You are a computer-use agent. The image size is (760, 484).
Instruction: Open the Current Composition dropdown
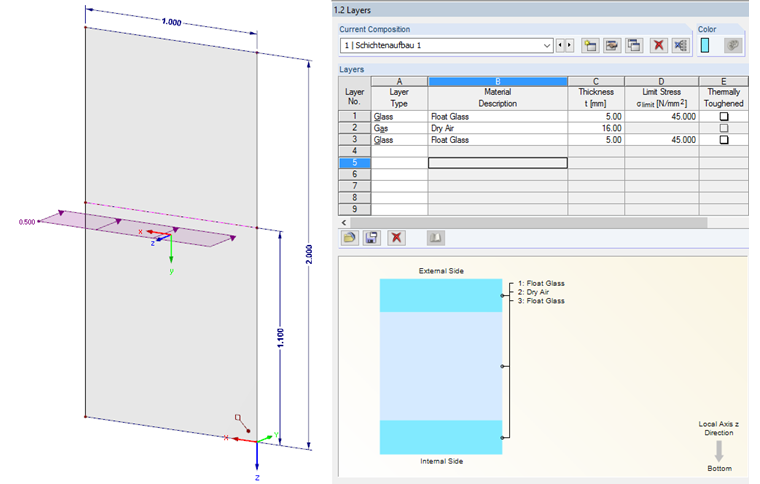click(547, 46)
